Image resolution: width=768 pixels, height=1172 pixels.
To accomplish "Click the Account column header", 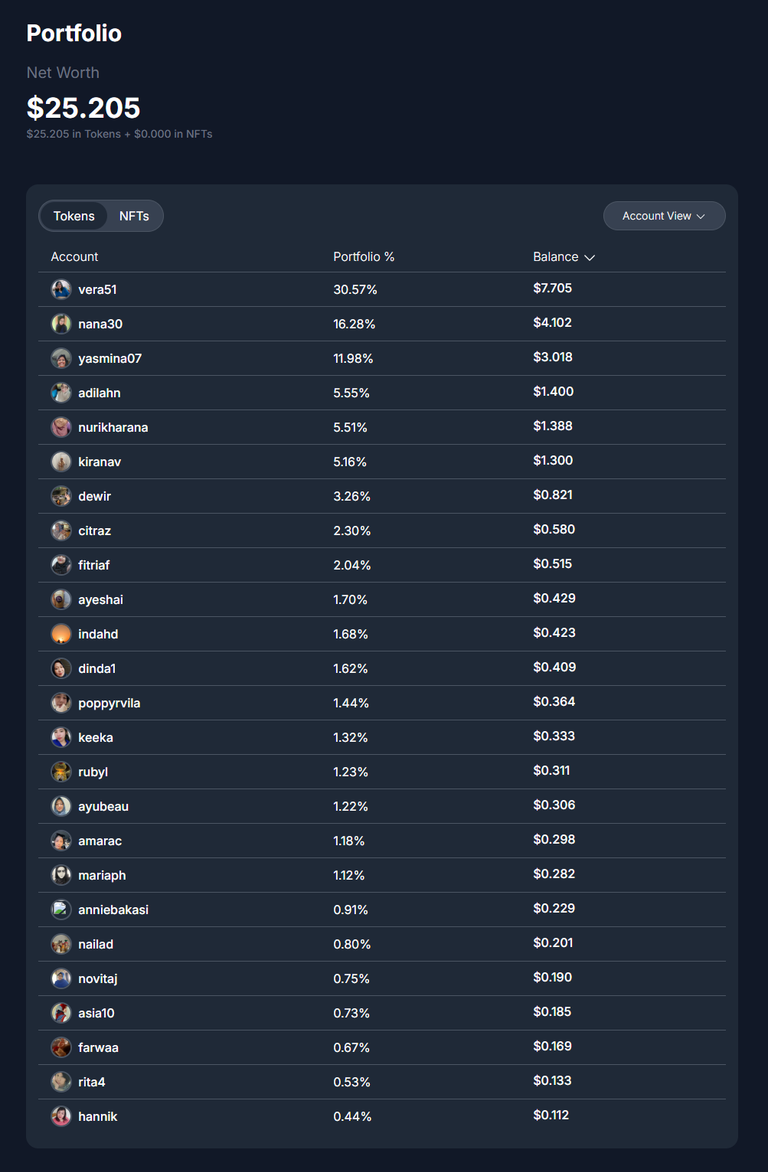I will (74, 256).
